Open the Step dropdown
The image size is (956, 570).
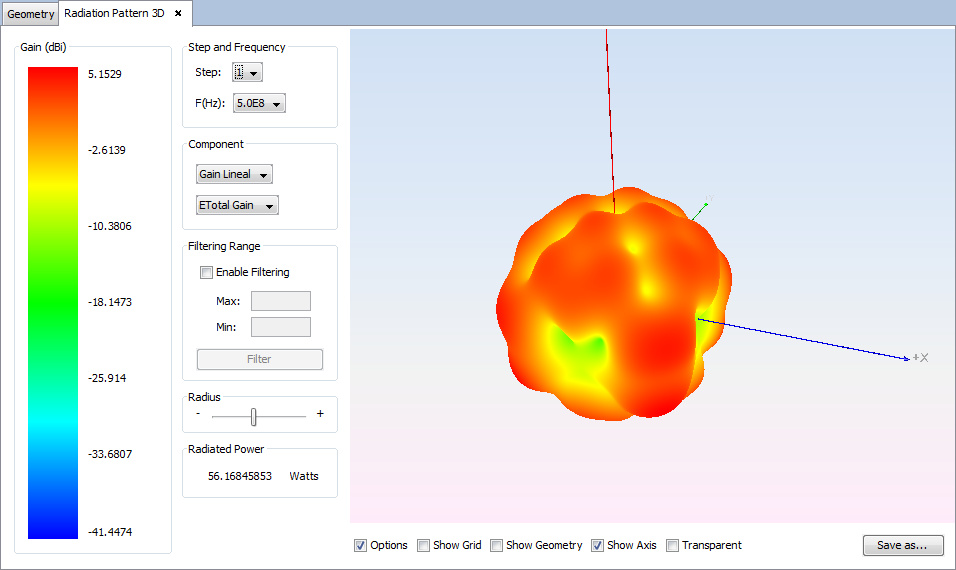point(247,72)
